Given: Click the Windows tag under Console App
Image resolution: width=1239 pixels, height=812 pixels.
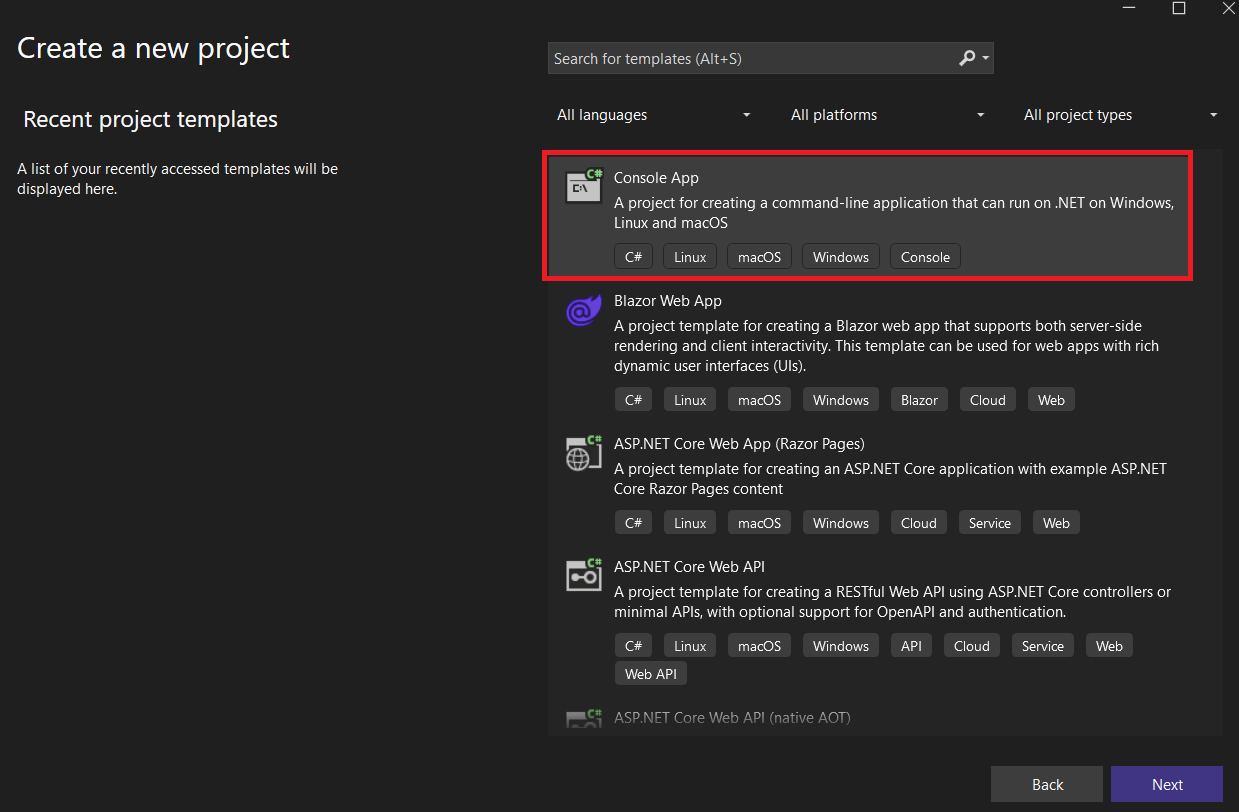Looking at the screenshot, I should (841, 257).
